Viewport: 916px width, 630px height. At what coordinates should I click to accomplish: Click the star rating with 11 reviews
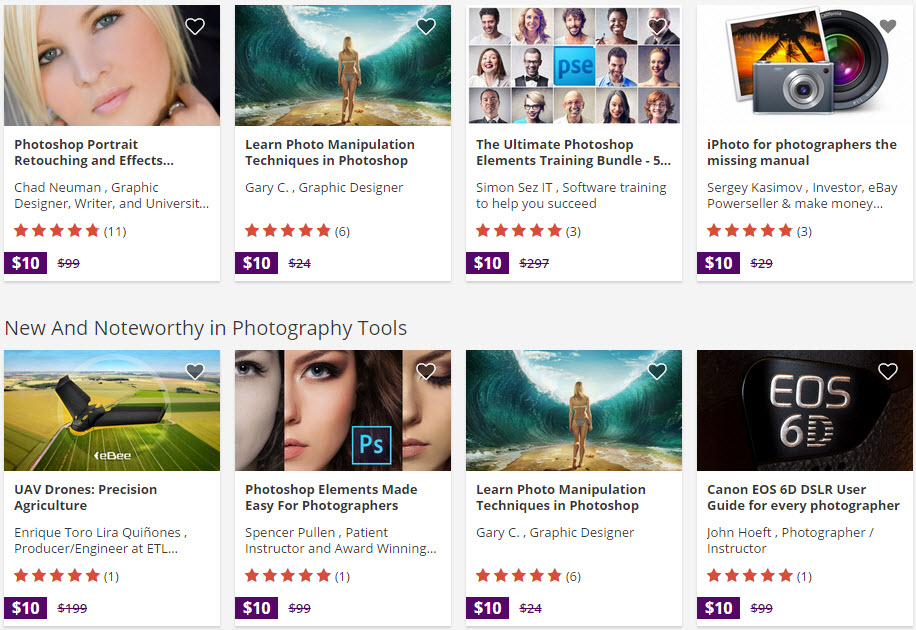pyautogui.click(x=57, y=231)
